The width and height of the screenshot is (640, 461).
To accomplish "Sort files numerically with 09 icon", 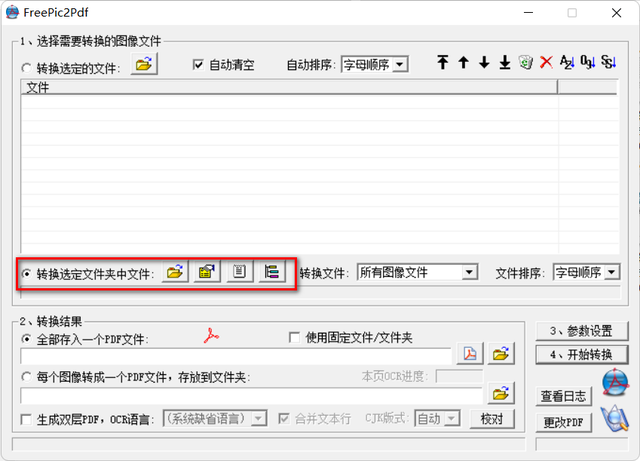I will [588, 62].
